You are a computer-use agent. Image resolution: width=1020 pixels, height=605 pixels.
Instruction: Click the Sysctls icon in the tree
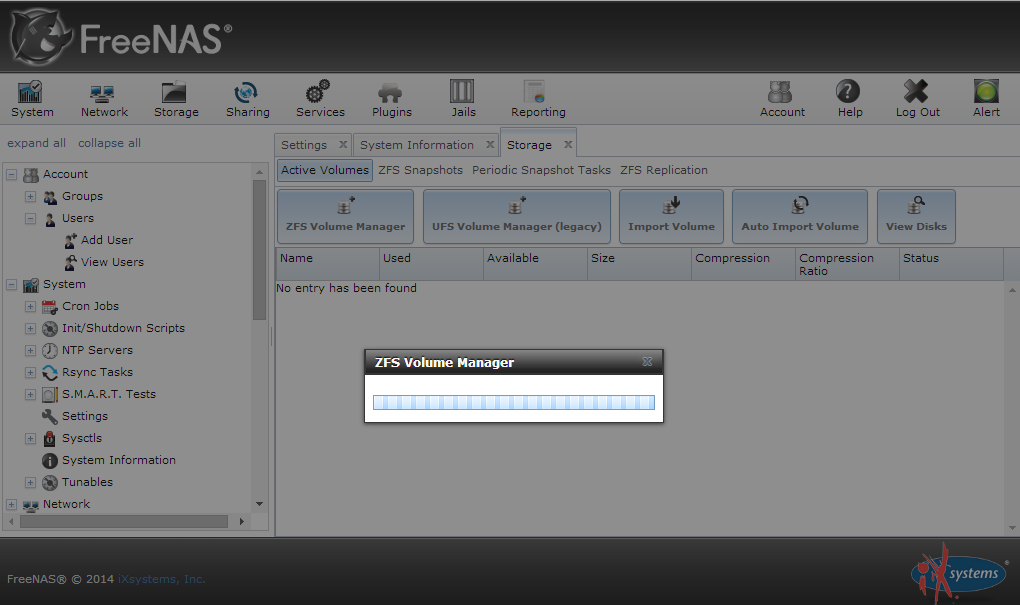pyautogui.click(x=50, y=438)
